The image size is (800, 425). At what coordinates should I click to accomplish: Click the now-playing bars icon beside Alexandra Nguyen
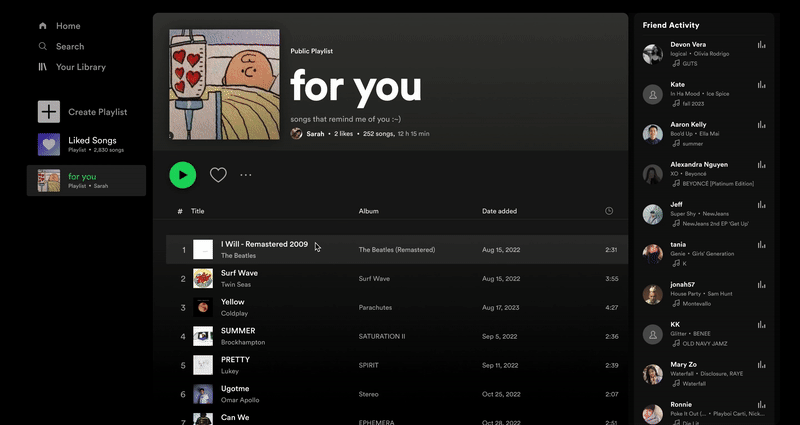pyautogui.click(x=762, y=165)
